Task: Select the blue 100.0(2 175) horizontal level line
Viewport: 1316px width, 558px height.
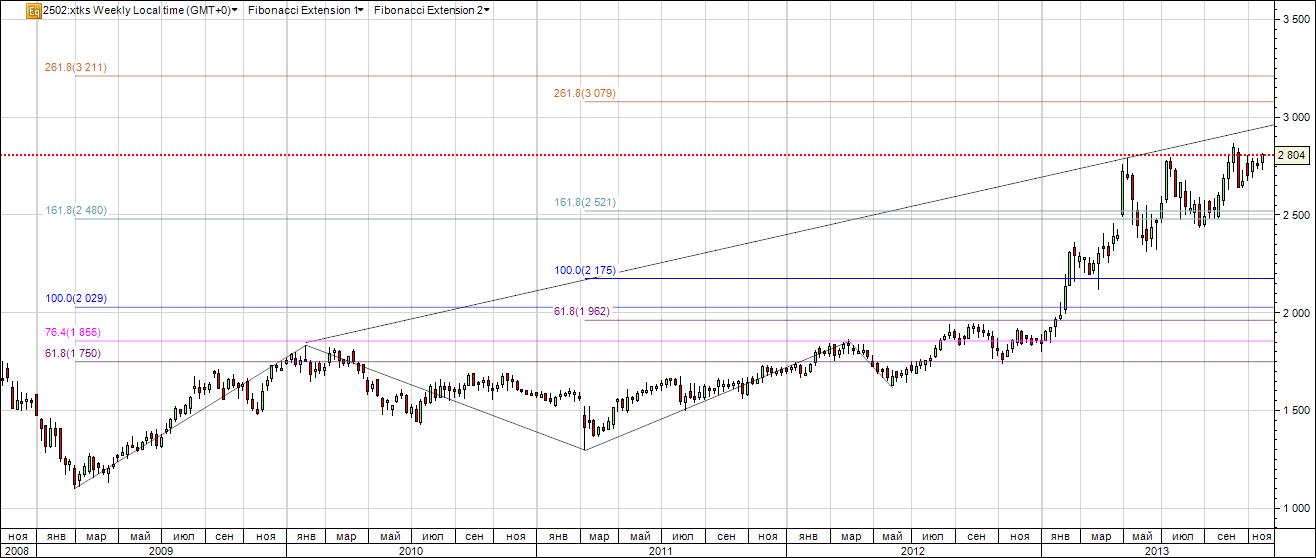Action: pyautogui.click(x=928, y=278)
